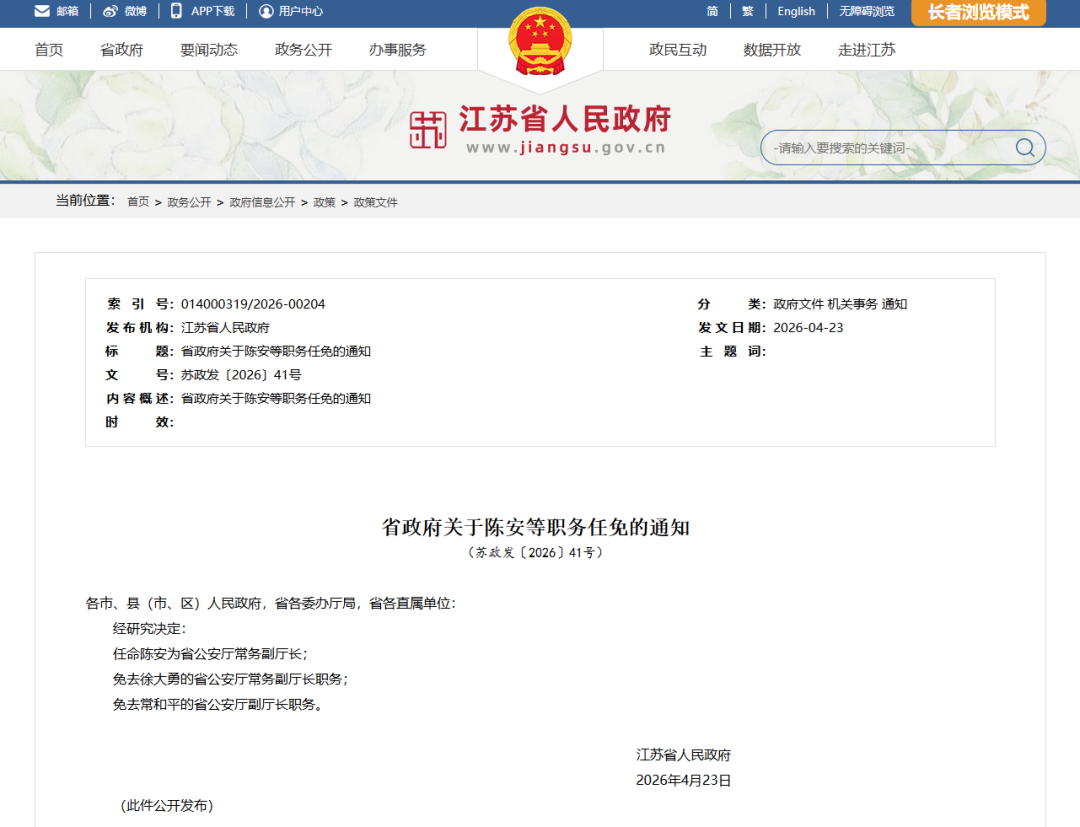Open the 省政府 menu
The image size is (1080, 827).
pos(121,50)
